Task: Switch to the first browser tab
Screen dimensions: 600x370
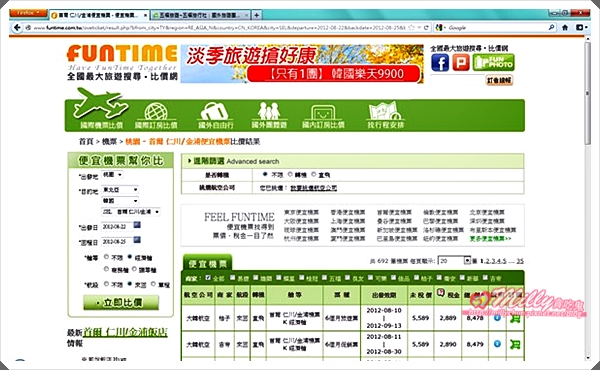Action: pos(99,15)
